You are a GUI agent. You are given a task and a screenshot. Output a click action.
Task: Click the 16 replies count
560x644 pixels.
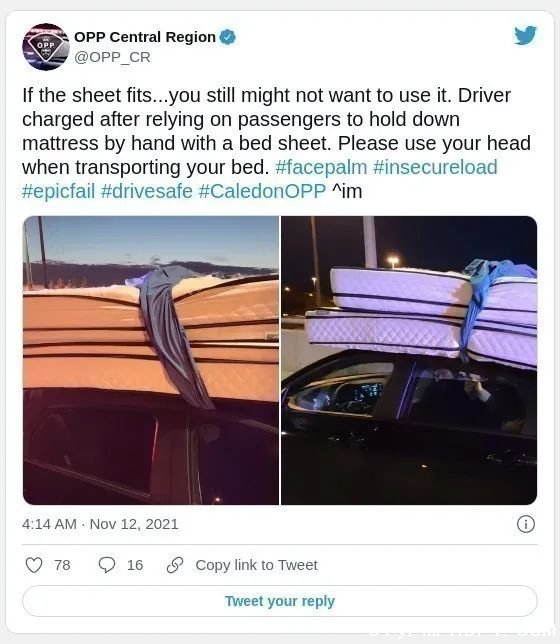[x=135, y=565]
